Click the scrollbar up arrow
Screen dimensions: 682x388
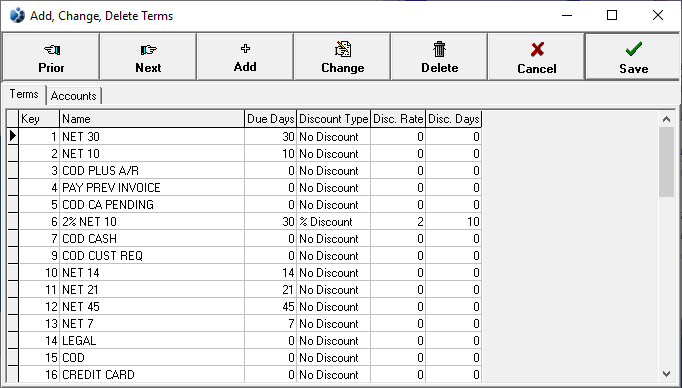[x=666, y=119]
